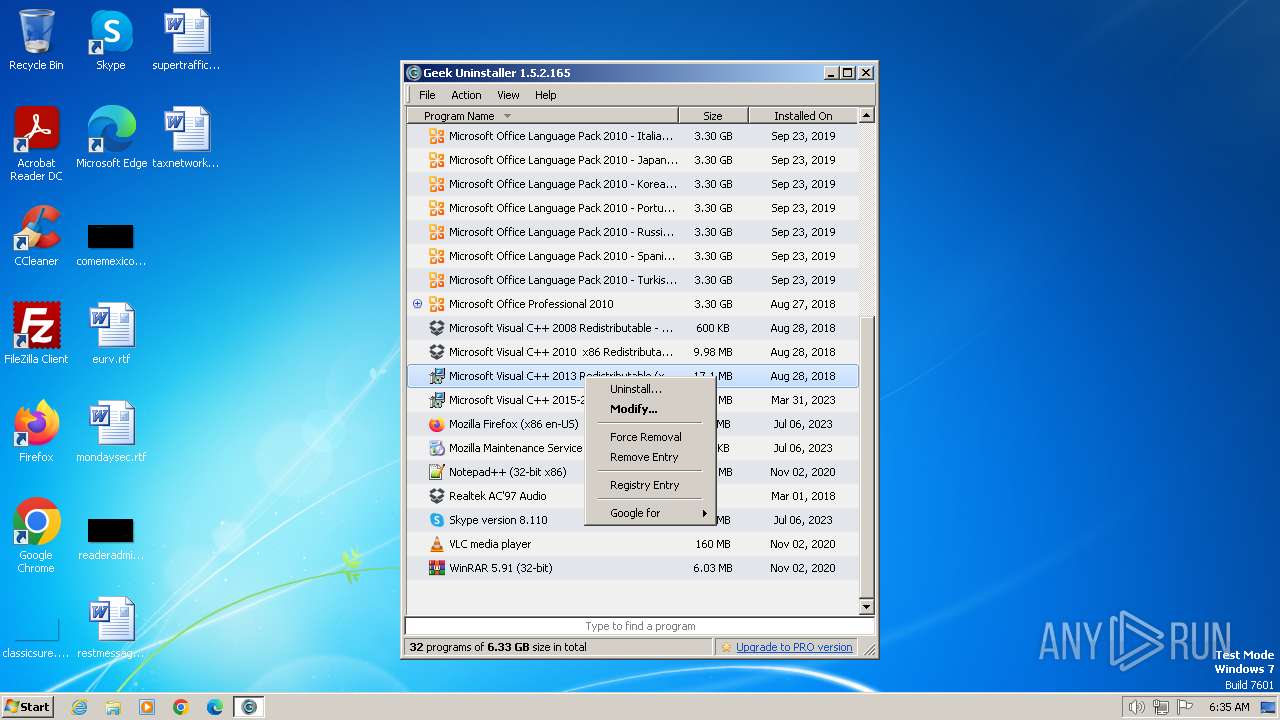Select Microsoft Office Language Pack 2010 - Turkish row
Screen dimensions: 1280x720
tap(633, 280)
